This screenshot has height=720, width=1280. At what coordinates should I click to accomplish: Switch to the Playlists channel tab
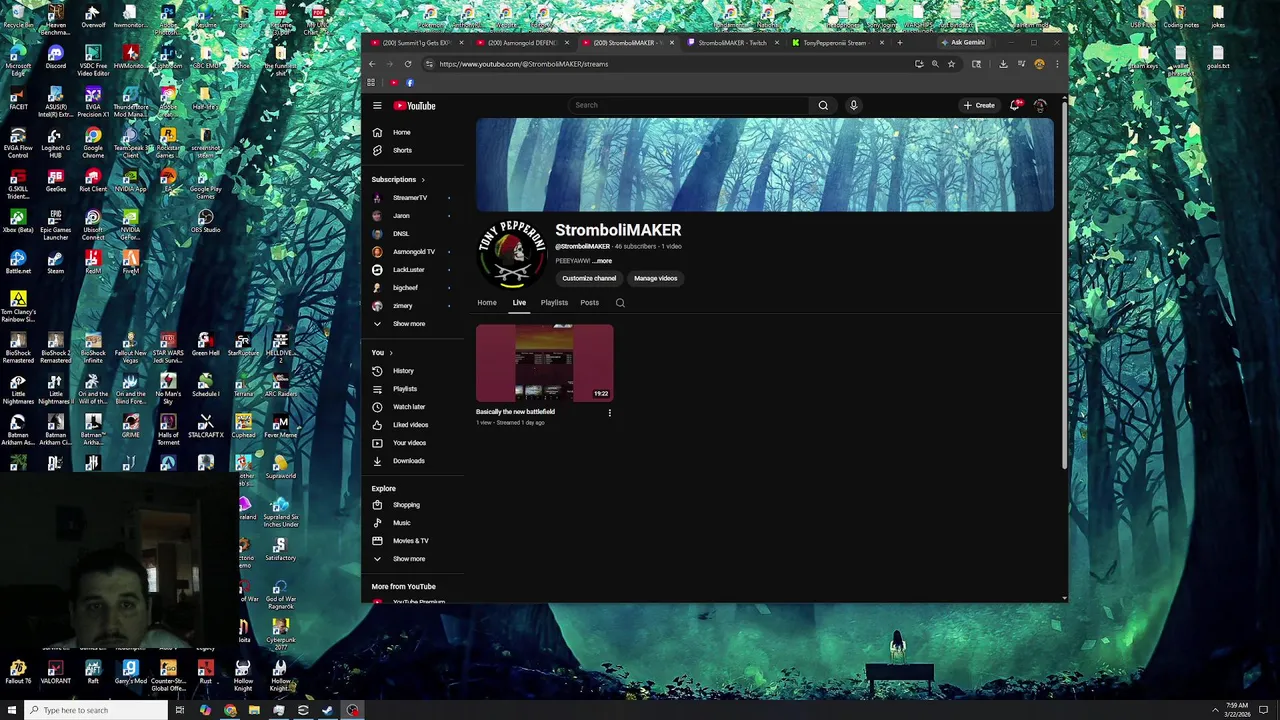(x=554, y=303)
